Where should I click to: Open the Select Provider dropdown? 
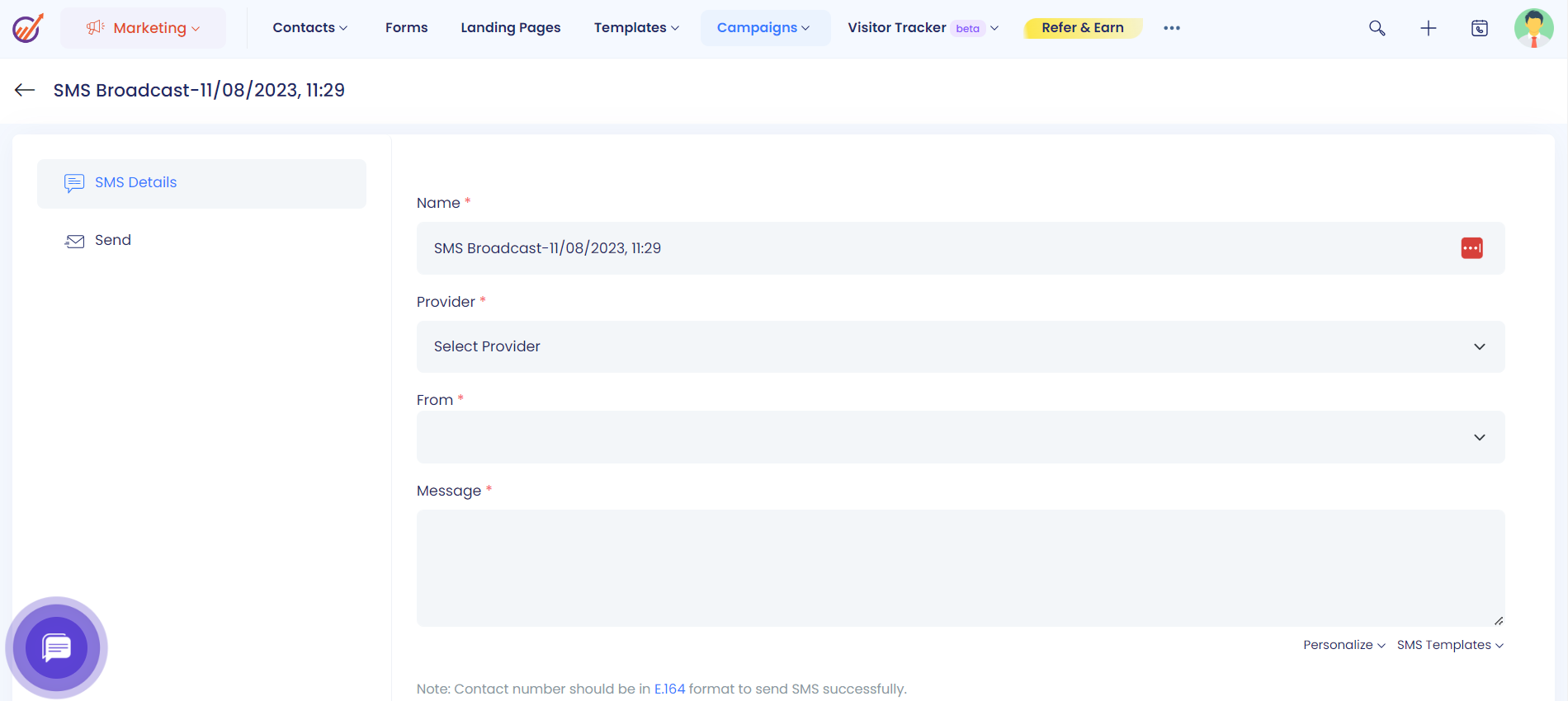pos(960,346)
